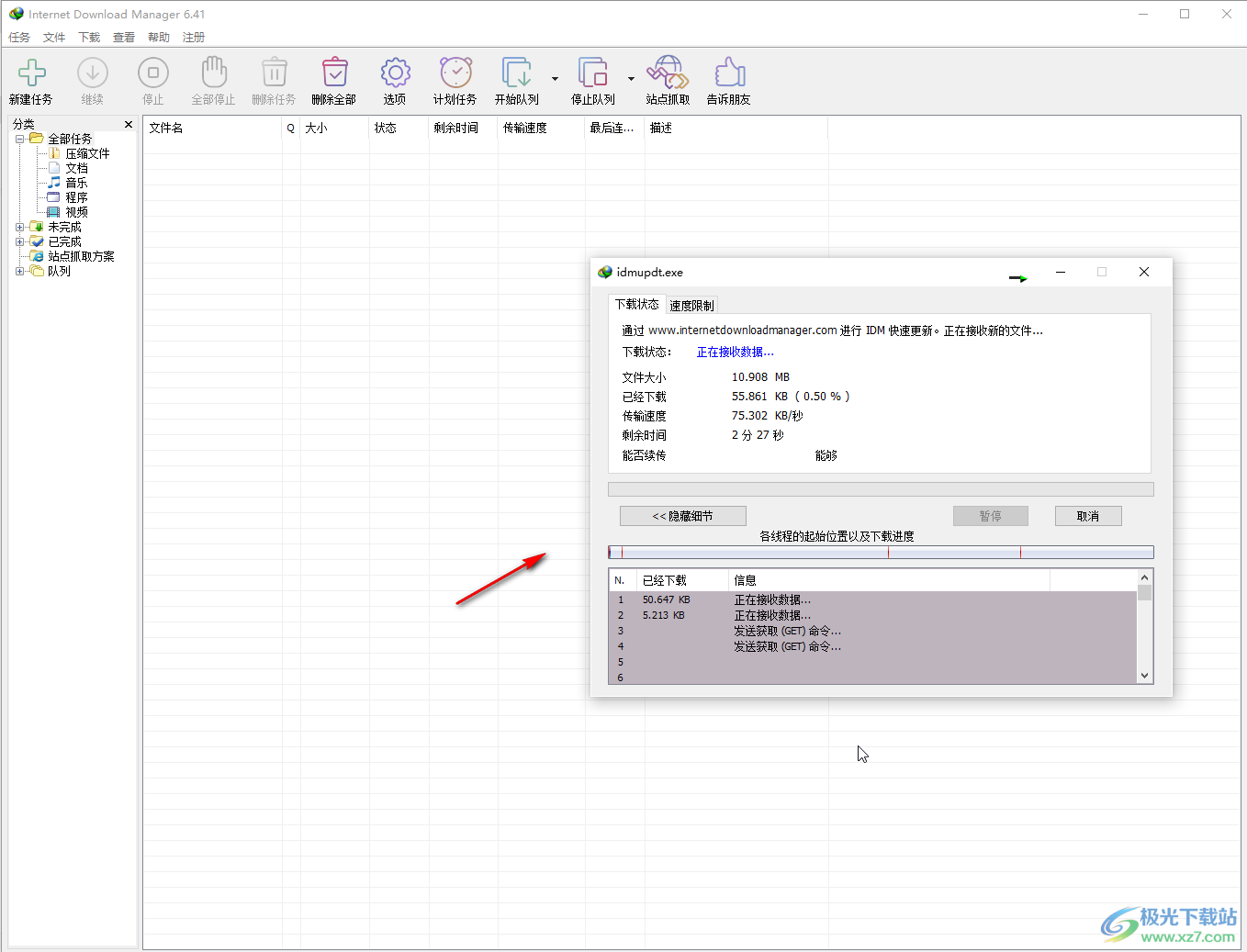The width and height of the screenshot is (1247, 952).
Task: Click the 继续 (resume) toolbar icon
Action: tap(92, 73)
